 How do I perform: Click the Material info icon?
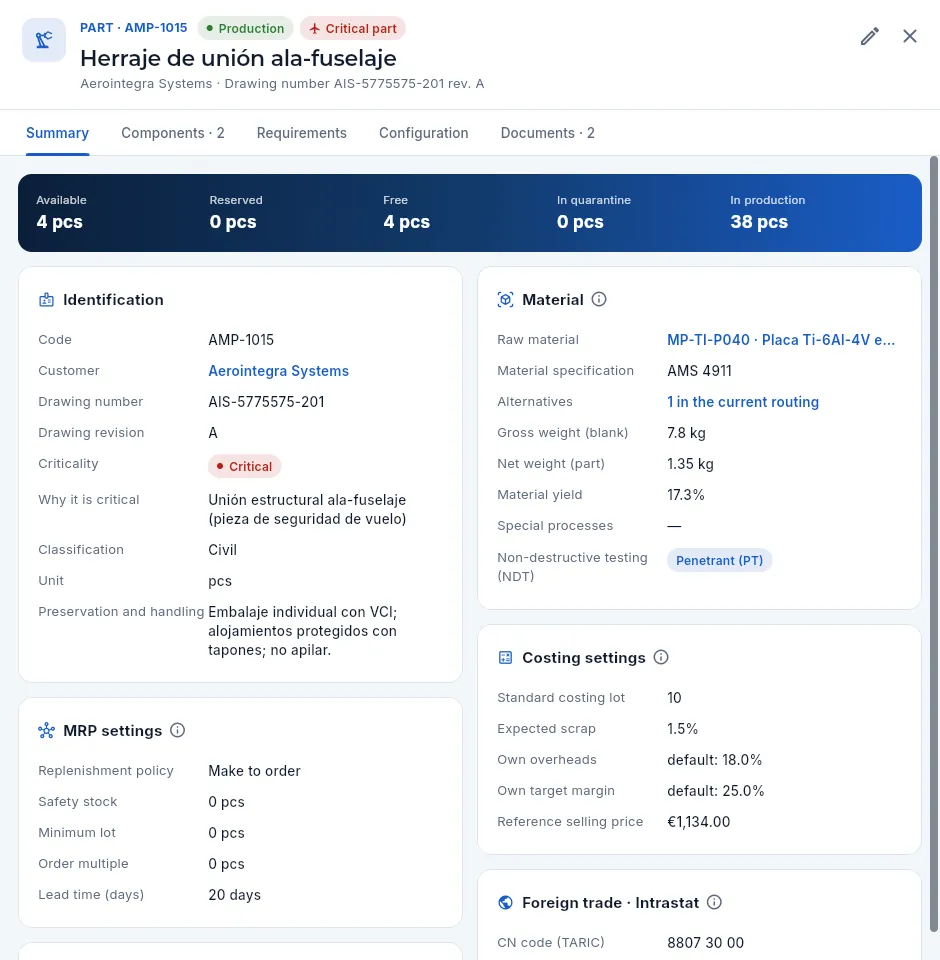599,299
